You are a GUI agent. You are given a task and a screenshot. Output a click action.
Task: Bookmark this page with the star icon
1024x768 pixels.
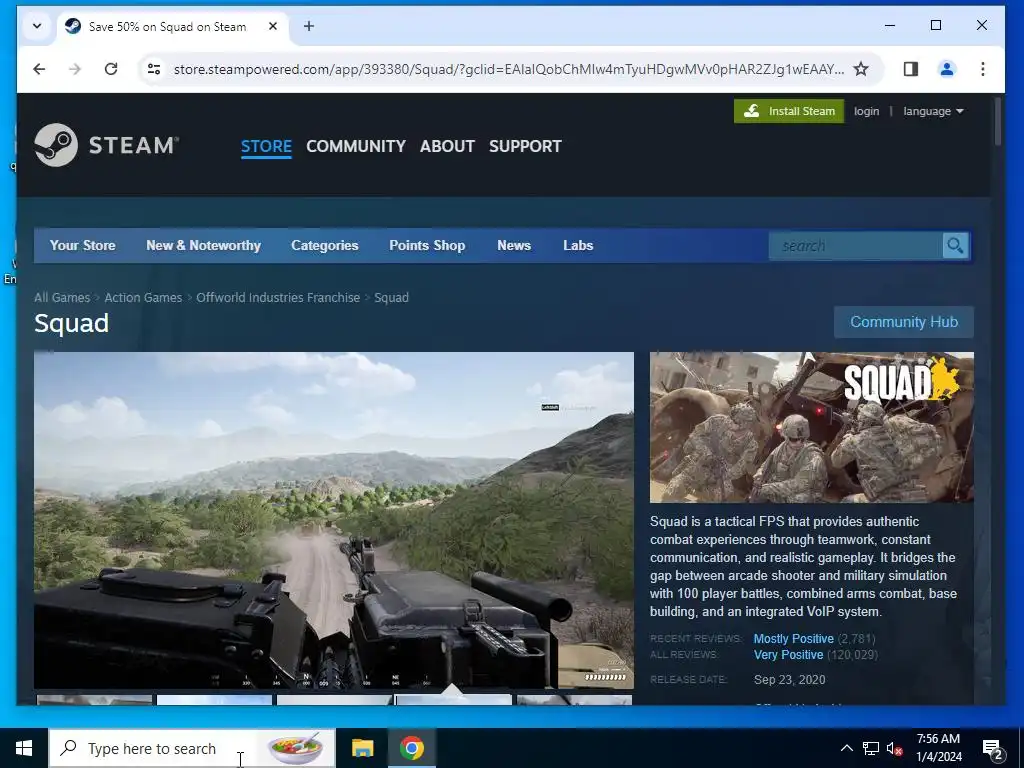[x=861, y=69]
